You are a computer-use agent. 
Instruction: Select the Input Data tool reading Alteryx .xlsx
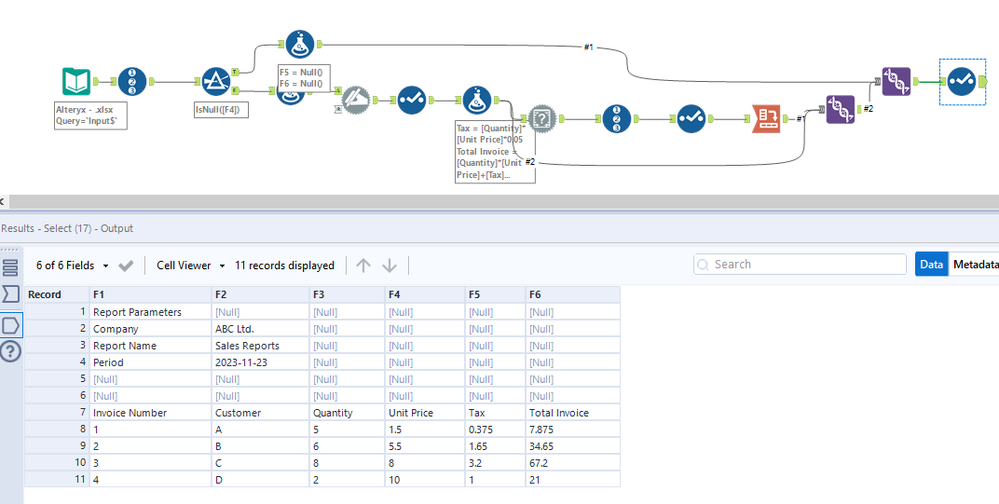coord(76,82)
